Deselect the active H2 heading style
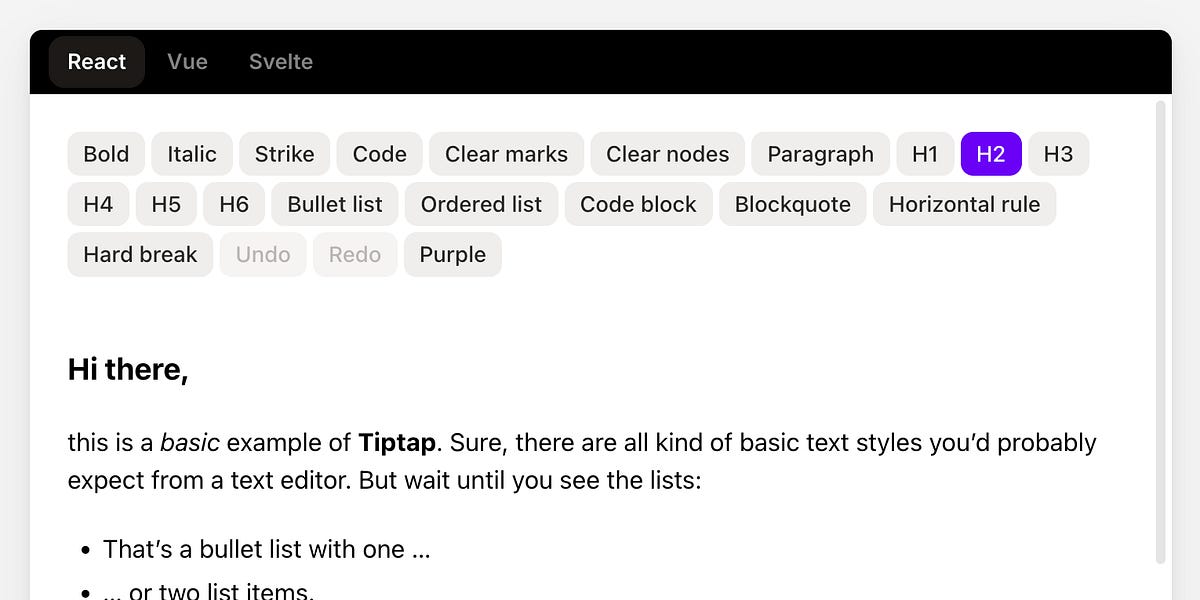The width and height of the screenshot is (1200, 600). coord(991,154)
